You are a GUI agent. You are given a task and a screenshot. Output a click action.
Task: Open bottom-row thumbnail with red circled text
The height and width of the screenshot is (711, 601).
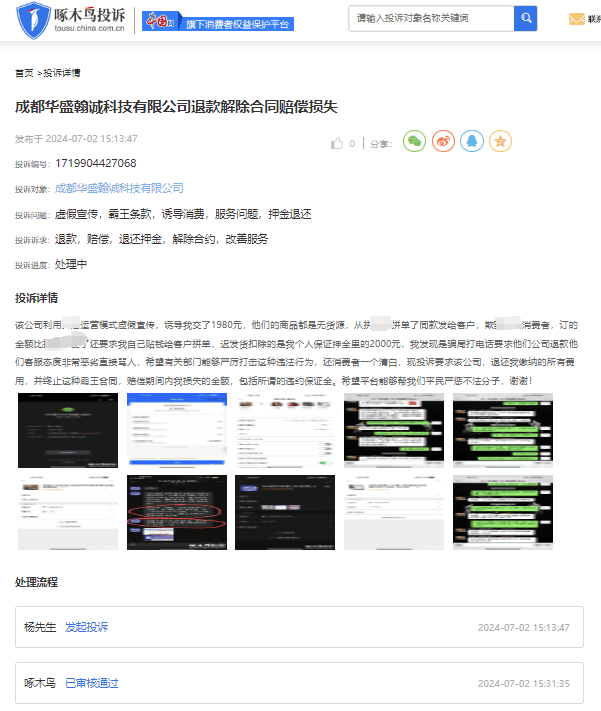pos(177,512)
